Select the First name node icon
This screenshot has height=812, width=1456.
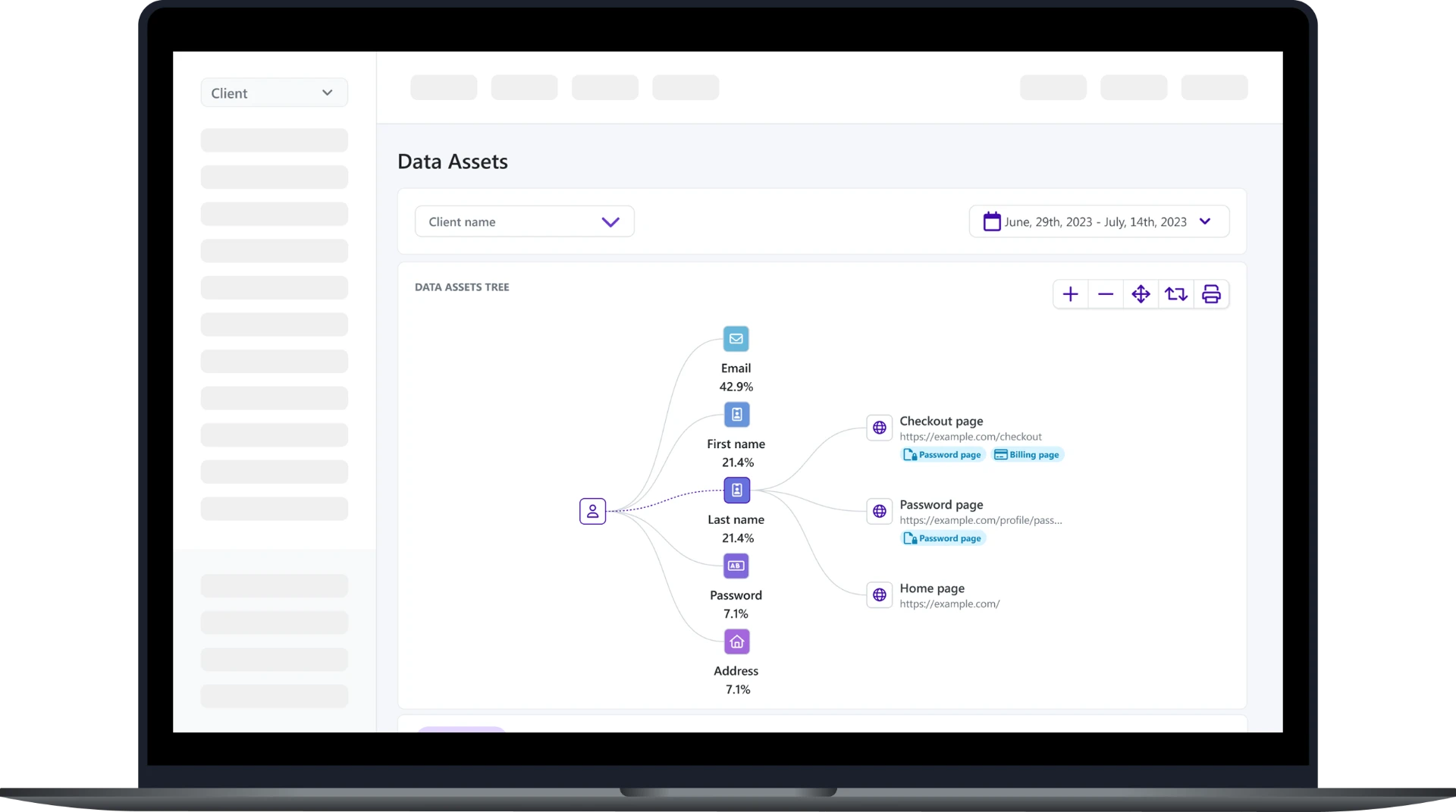pos(736,415)
